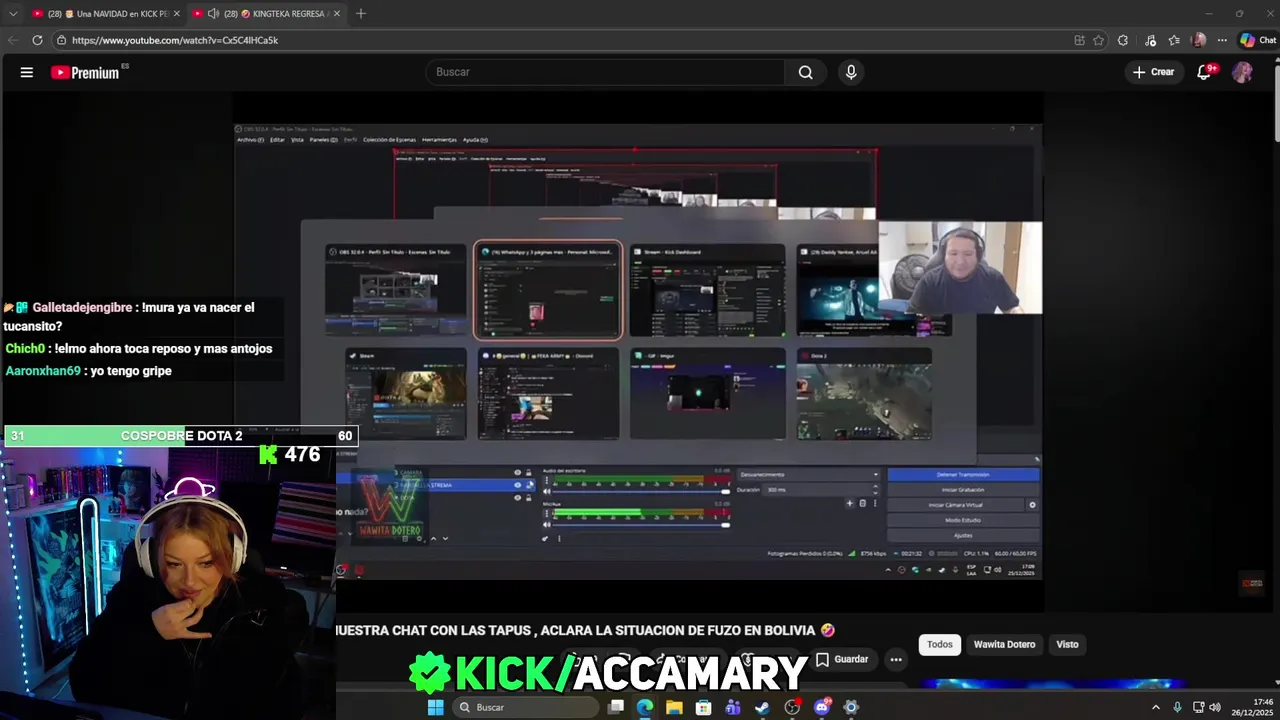The image size is (1280, 720).
Task: Click Detener Transmisión in the video's OBS
Action: [x=962, y=475]
